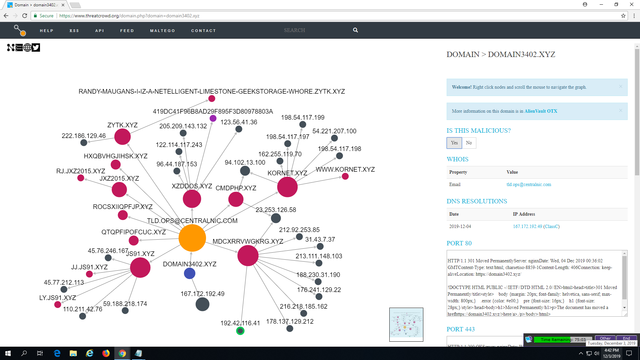The image size is (640, 360).
Task: Click the JXZ2015.XYZ domain node
Action: tap(119, 190)
